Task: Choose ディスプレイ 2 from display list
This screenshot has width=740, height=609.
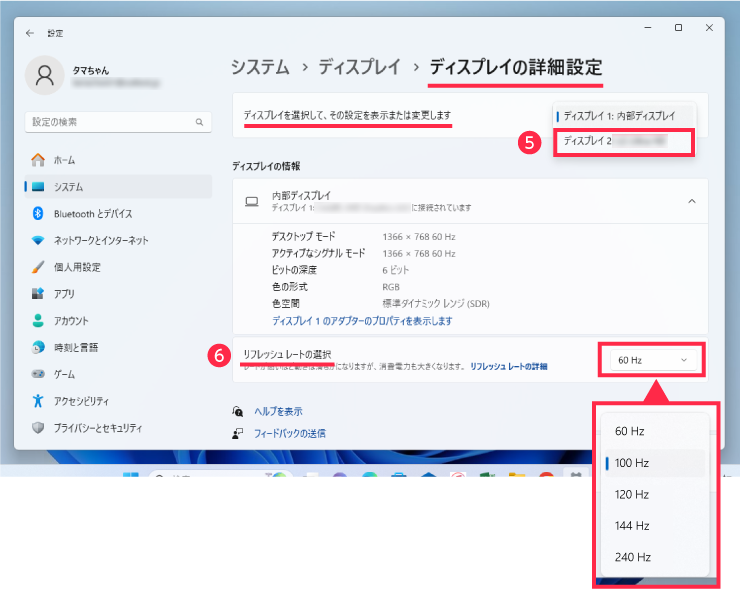Action: 624,142
